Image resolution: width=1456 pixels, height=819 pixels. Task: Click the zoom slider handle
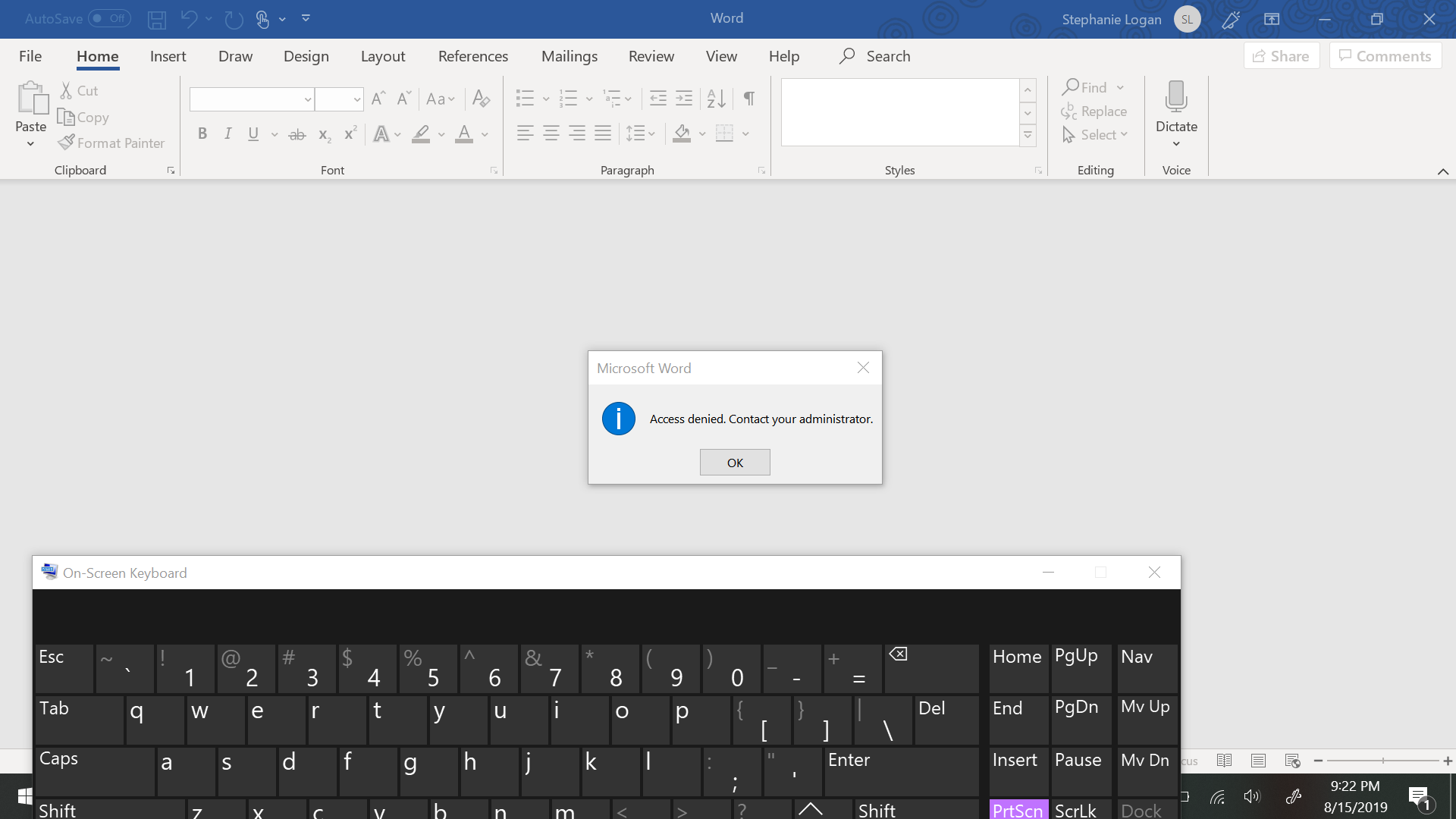point(1383,761)
